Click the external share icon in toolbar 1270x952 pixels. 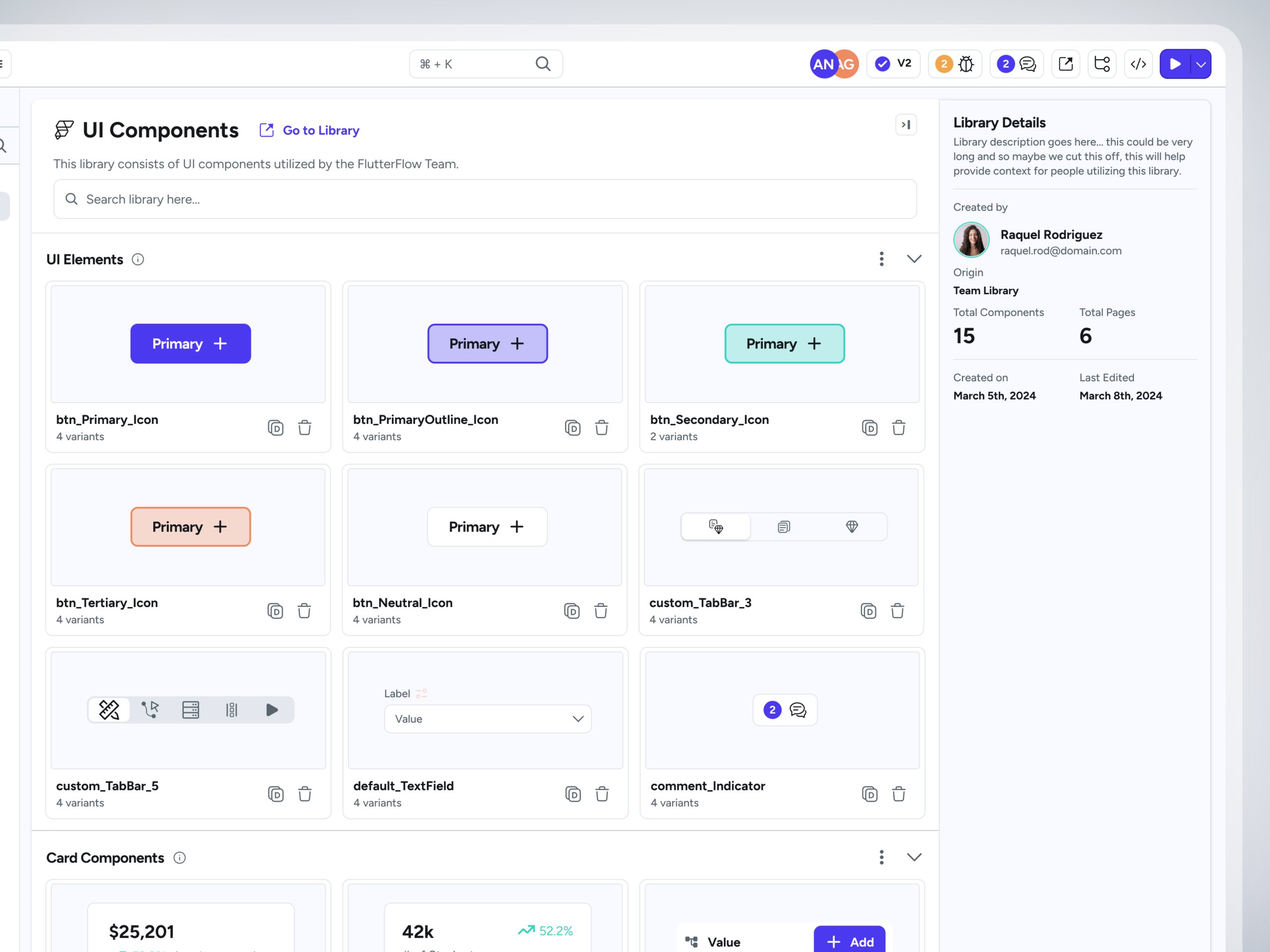(x=1066, y=63)
